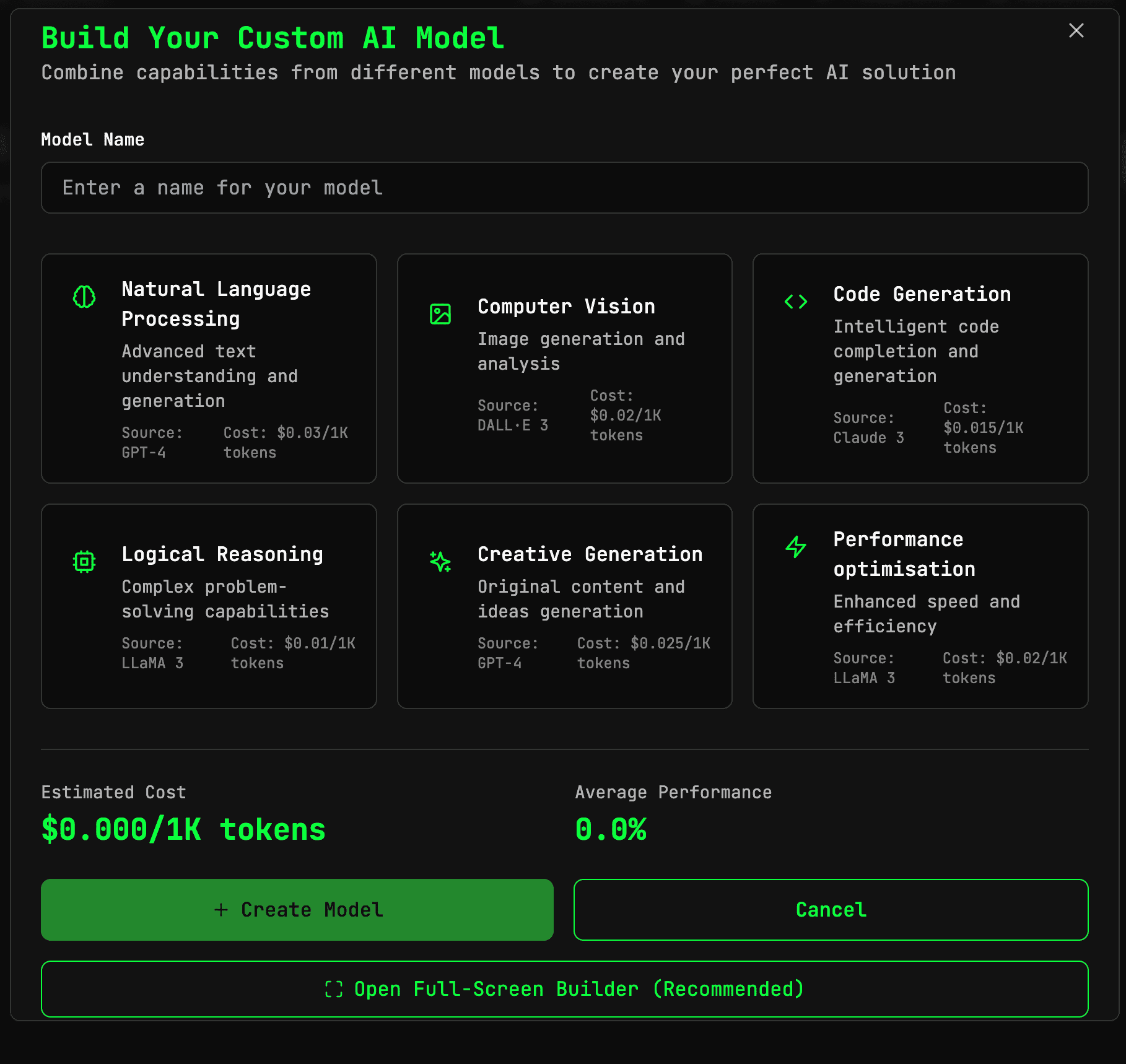
Task: Open Full-Screen Builder
Action: (564, 989)
